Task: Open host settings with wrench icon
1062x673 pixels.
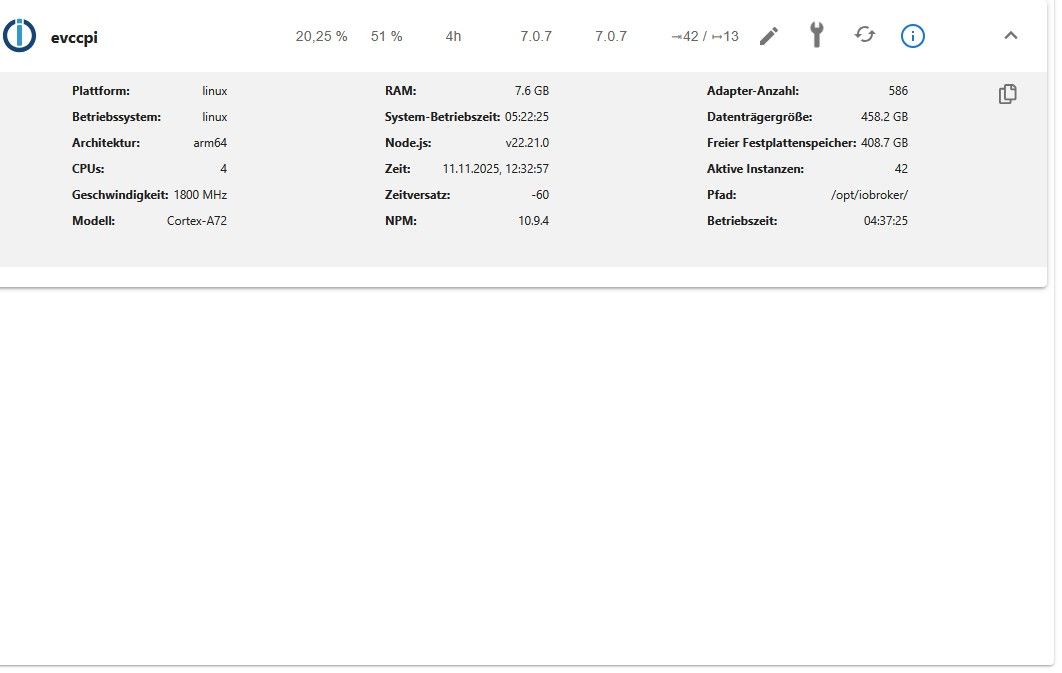Action: coord(817,35)
